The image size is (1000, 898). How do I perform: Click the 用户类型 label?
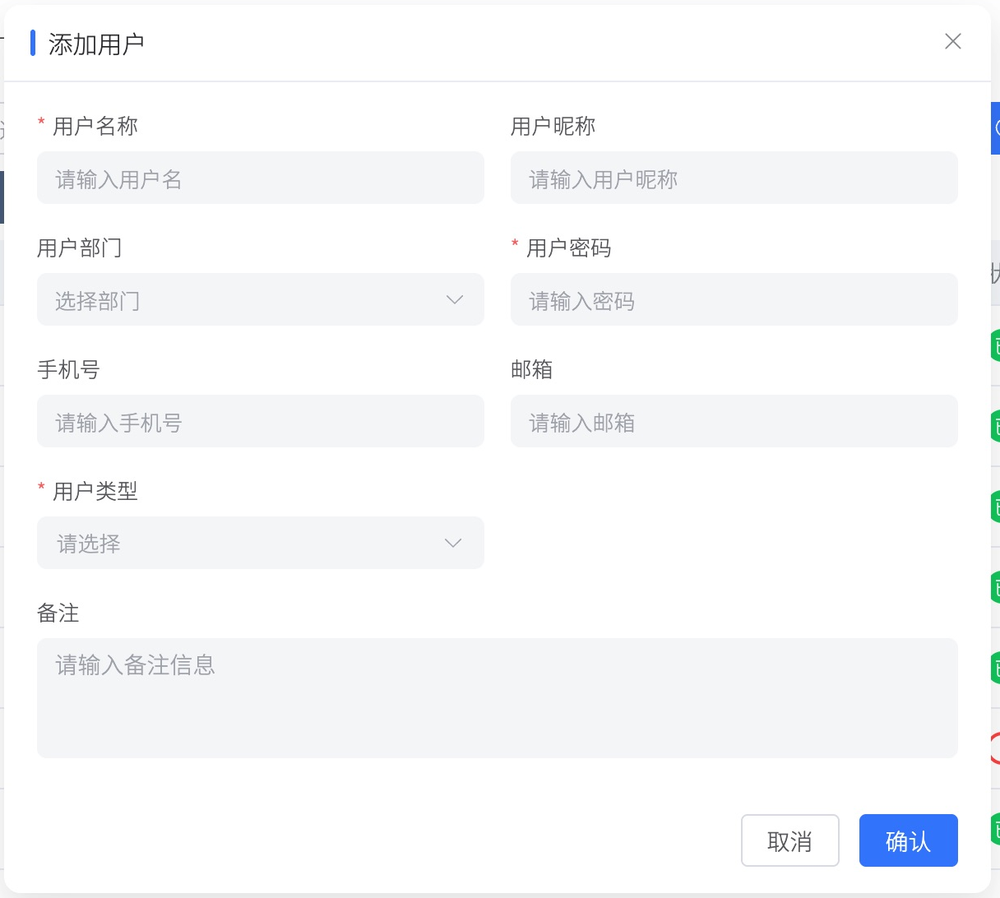click(x=95, y=492)
